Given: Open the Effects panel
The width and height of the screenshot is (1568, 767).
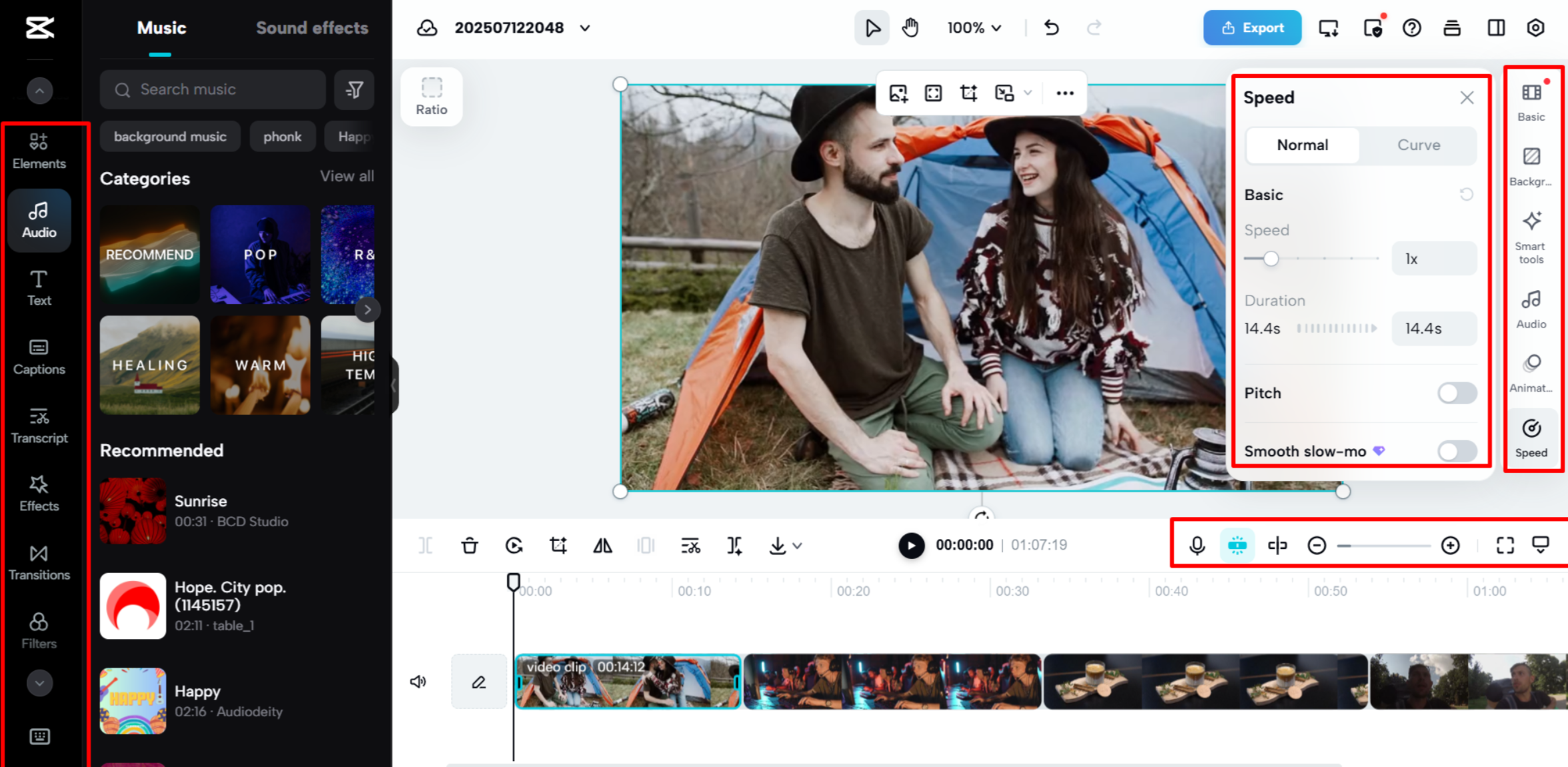Looking at the screenshot, I should tap(39, 494).
